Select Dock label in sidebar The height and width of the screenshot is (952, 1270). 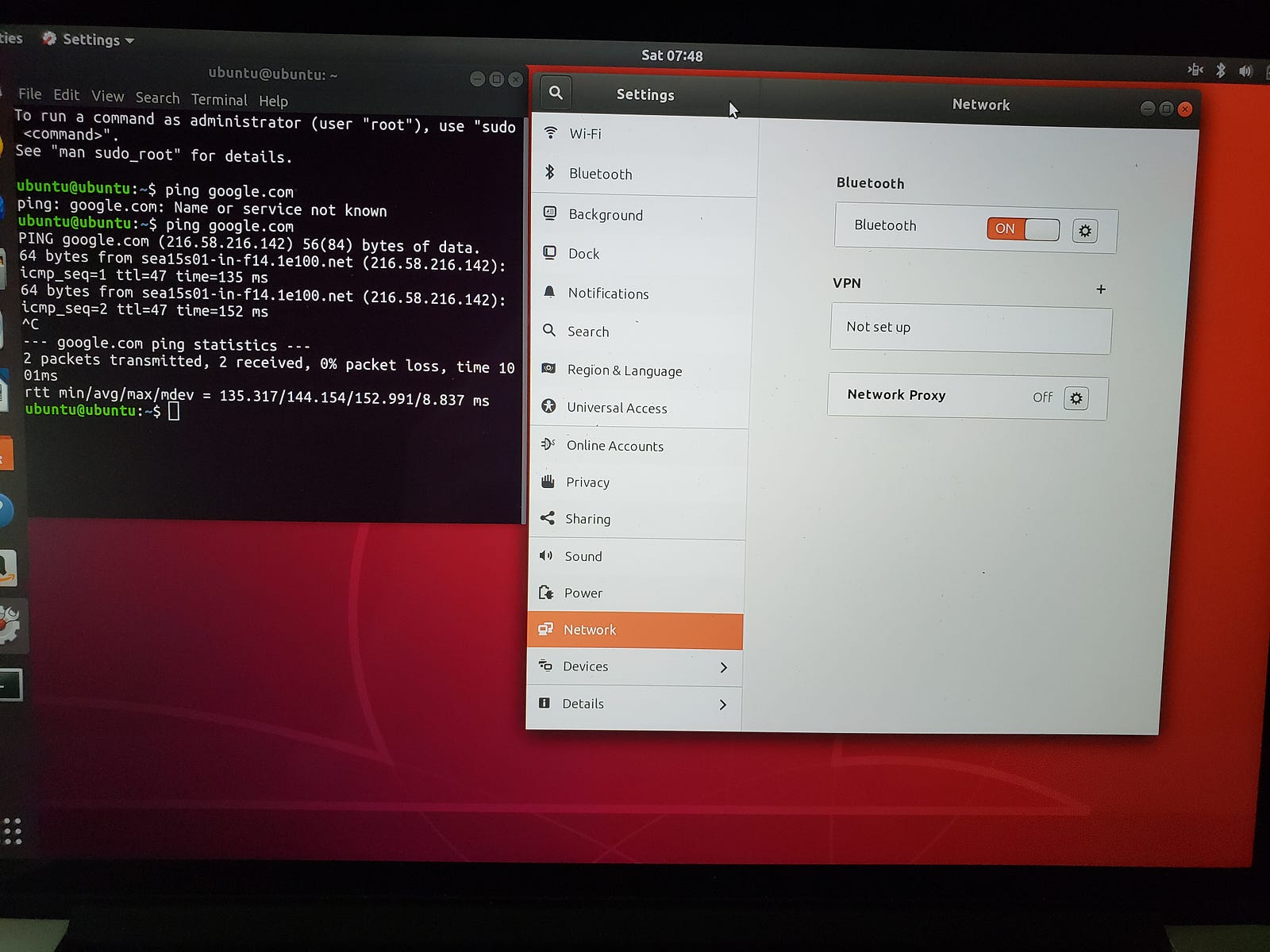coord(583,254)
